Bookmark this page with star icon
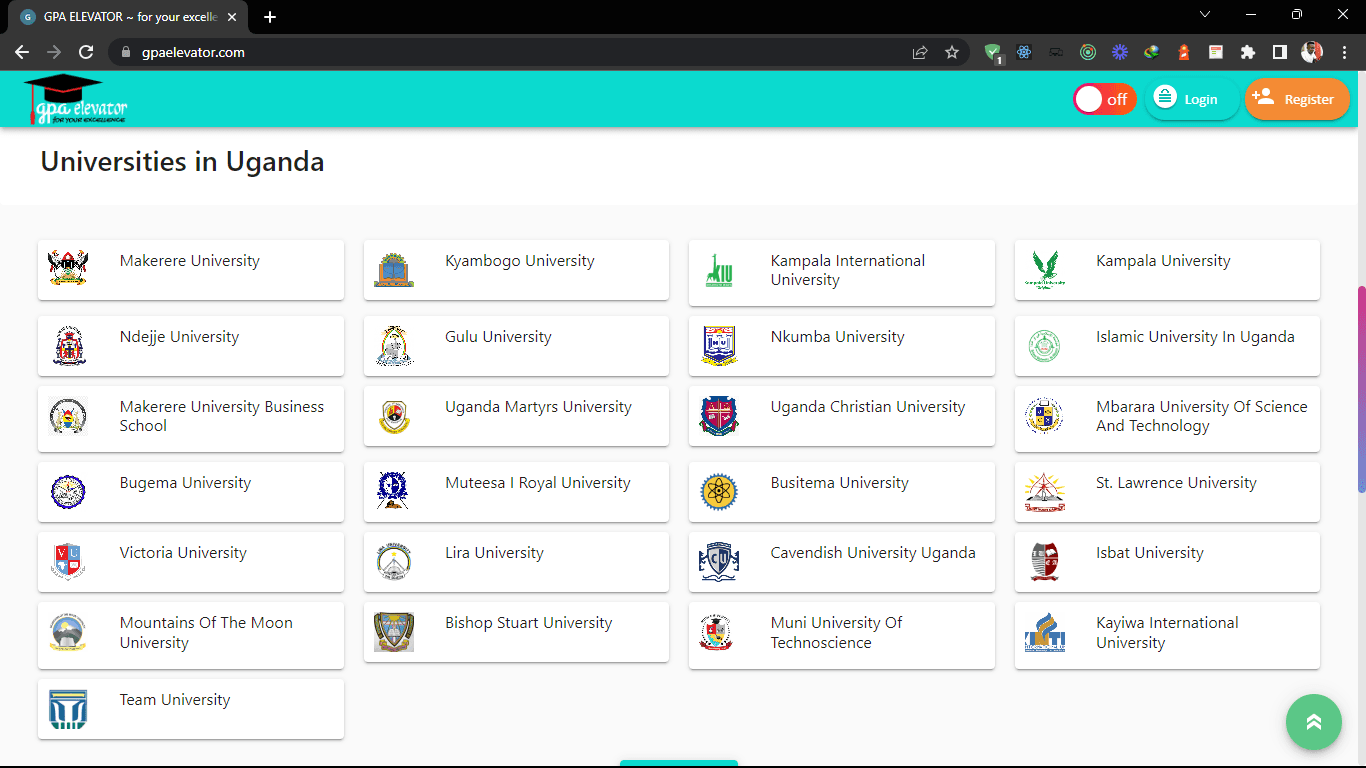1366x768 pixels. 952,52
